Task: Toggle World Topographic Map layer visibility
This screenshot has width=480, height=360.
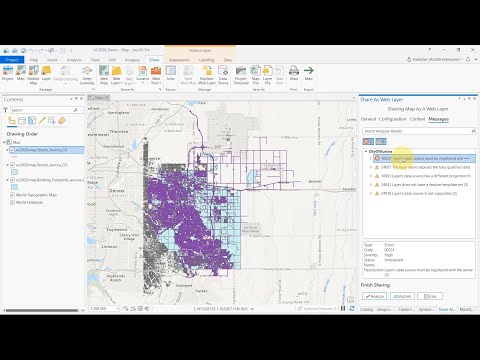Action: (12, 195)
